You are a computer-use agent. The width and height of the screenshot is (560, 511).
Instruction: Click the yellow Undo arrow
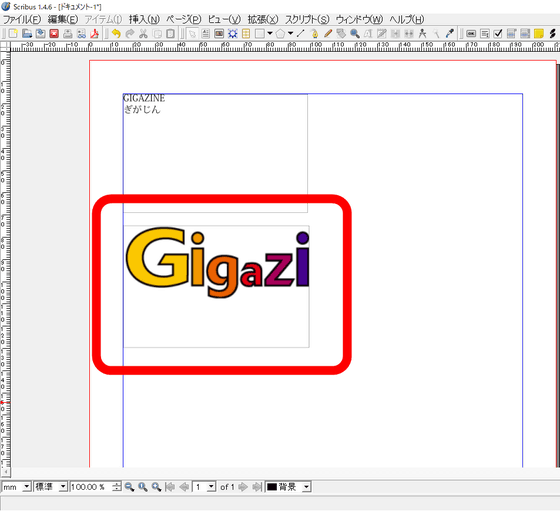pos(116,34)
